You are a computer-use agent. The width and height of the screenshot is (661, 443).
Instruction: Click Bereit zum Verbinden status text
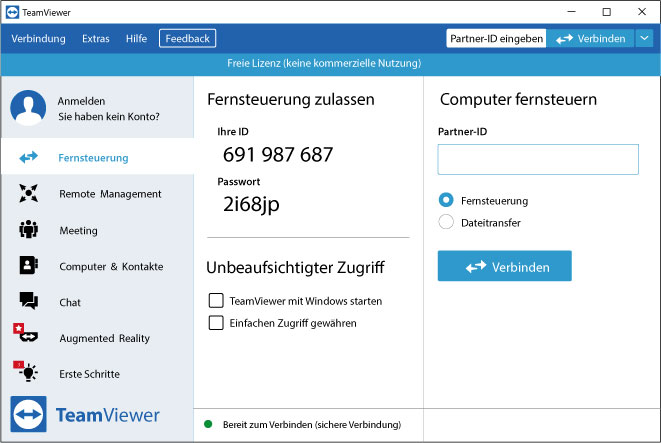tap(312, 424)
